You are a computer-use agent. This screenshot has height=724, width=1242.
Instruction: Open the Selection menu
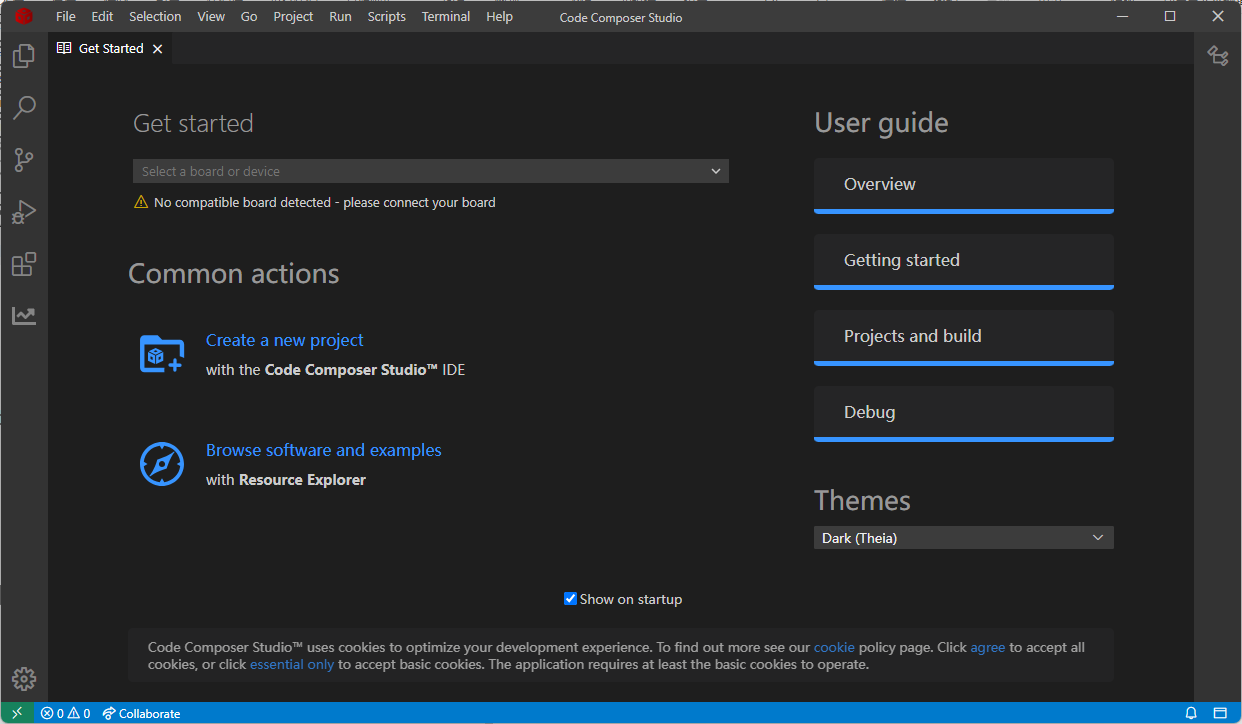click(x=155, y=17)
